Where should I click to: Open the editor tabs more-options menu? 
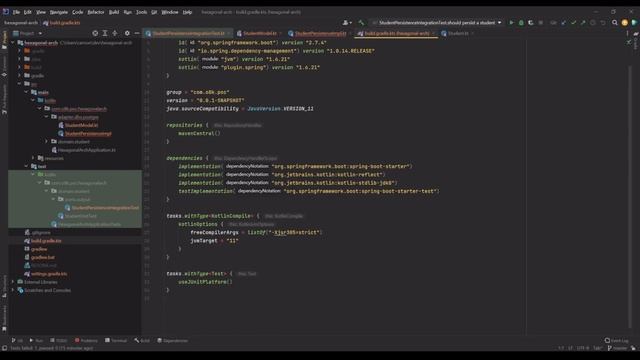pos(627,33)
